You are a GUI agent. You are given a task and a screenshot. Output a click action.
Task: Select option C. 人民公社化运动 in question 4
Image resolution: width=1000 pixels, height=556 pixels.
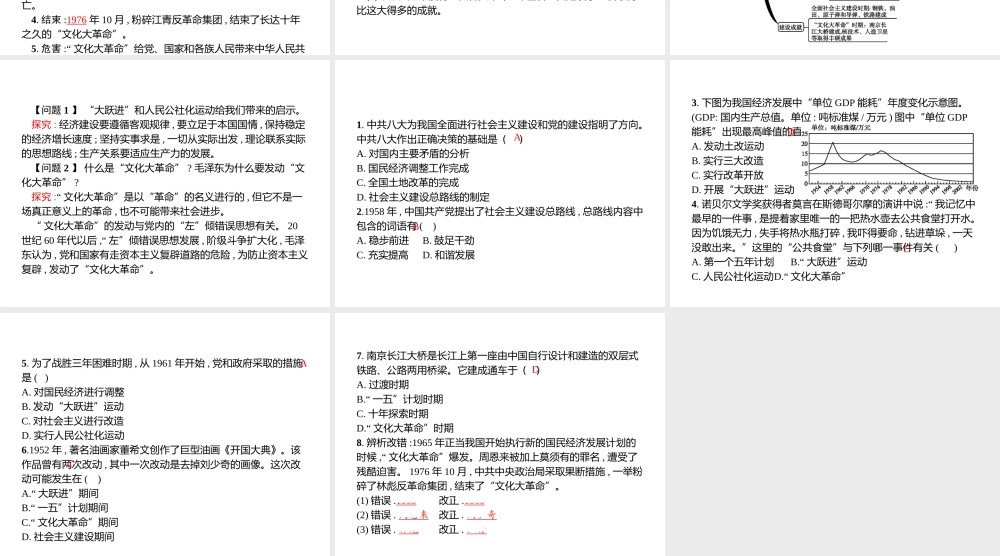[733, 277]
